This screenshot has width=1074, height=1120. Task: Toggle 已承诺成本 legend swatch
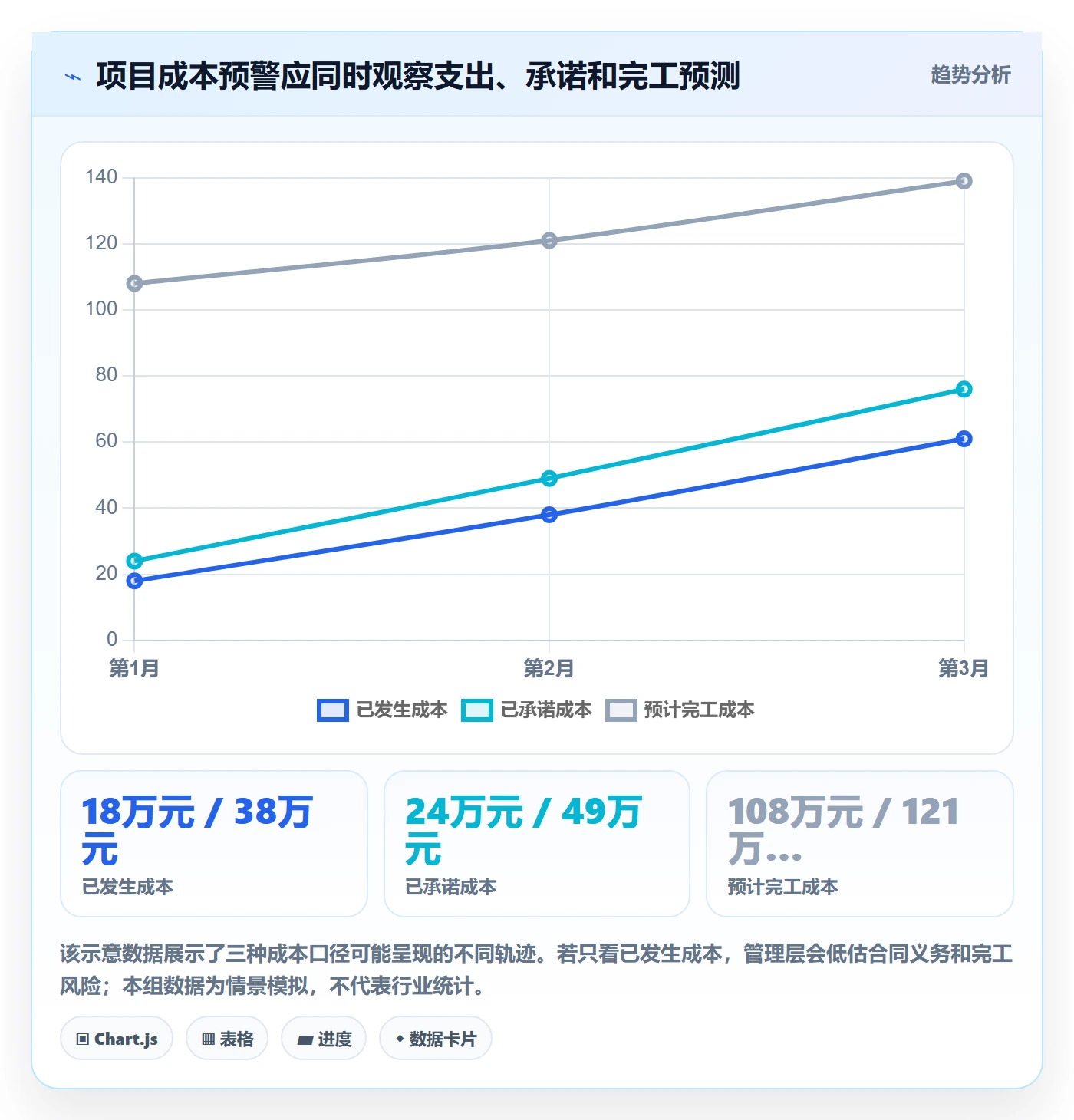point(476,710)
